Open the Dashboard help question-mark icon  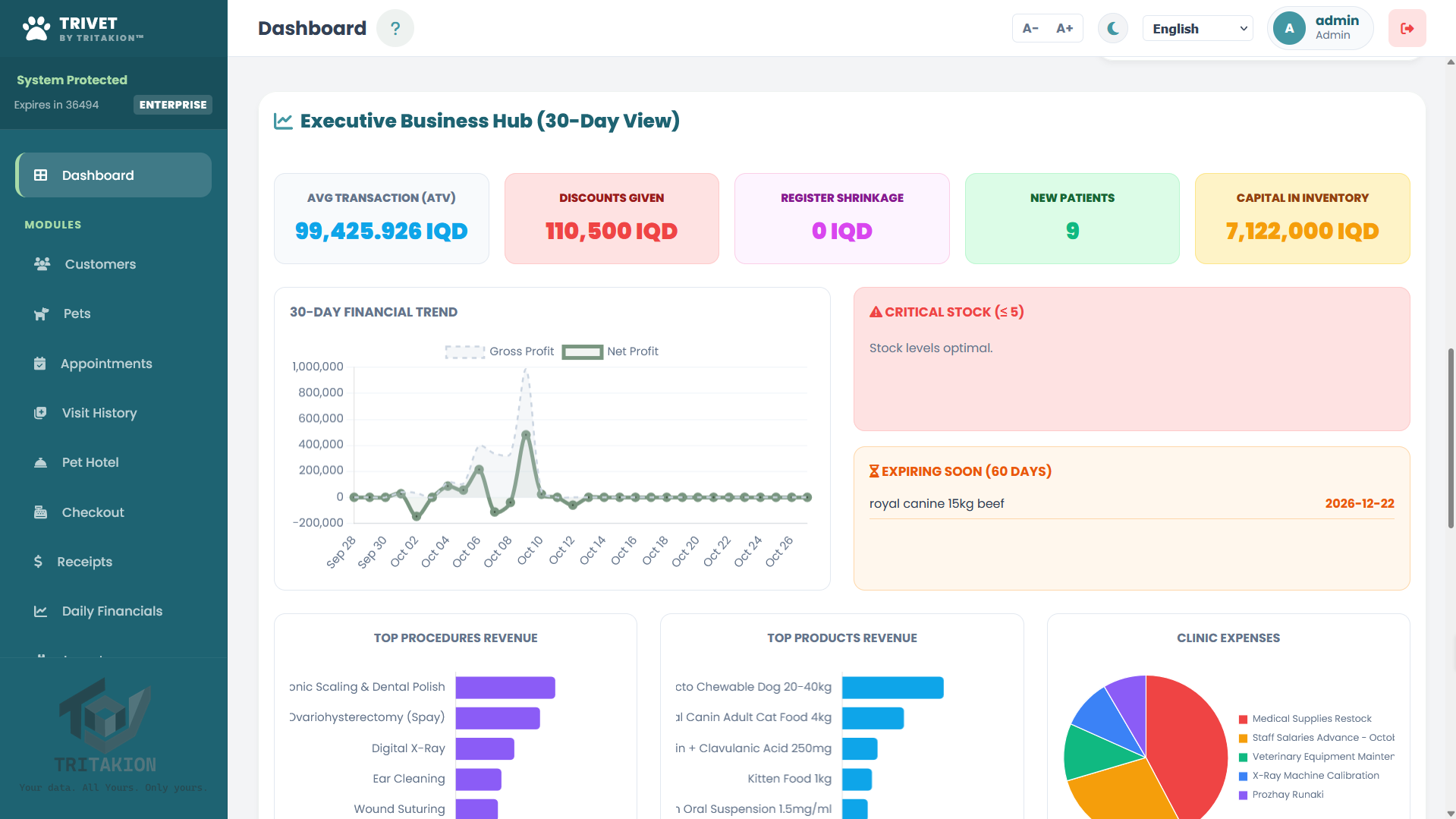pos(395,28)
